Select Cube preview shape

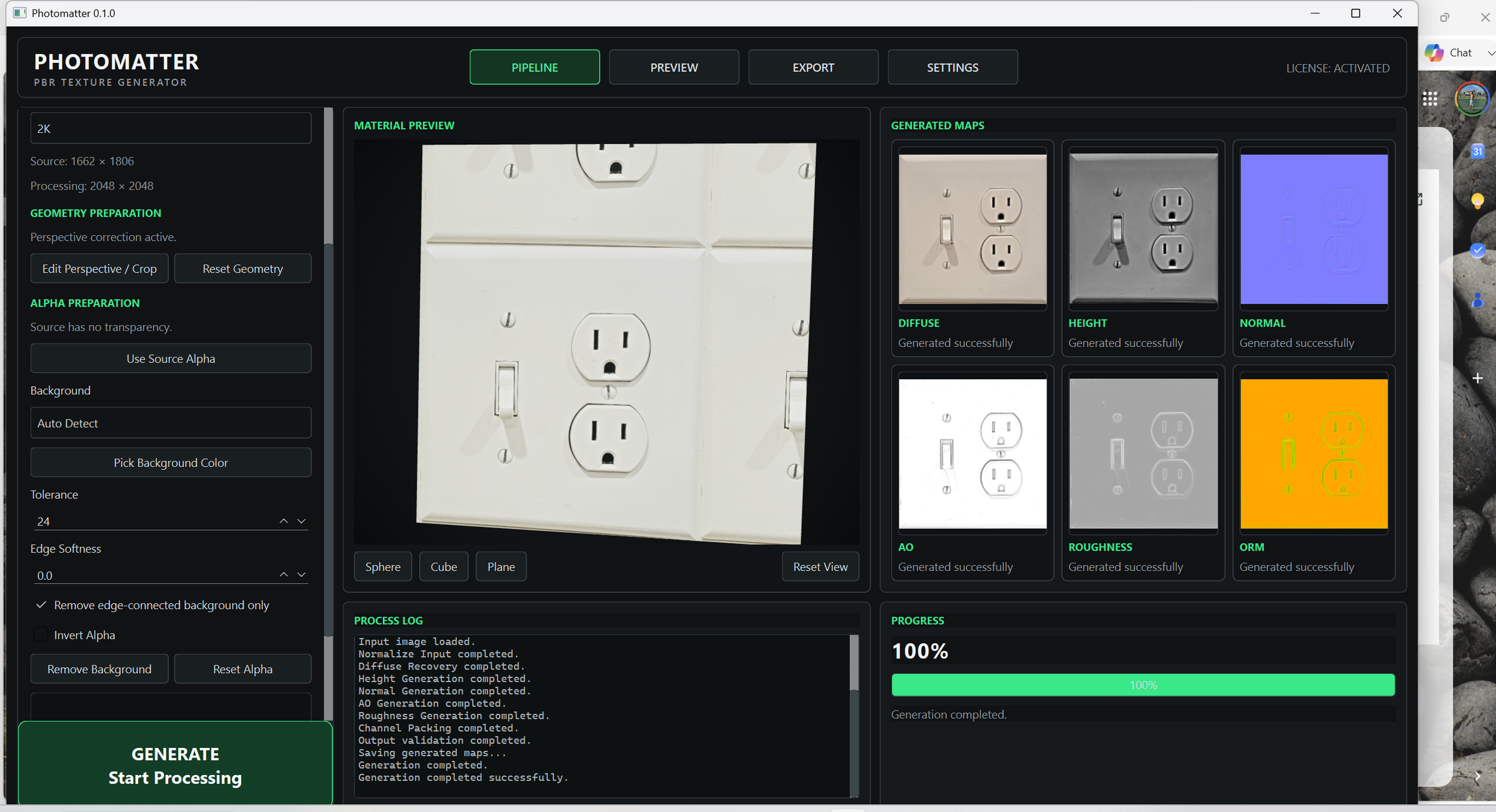tap(443, 566)
